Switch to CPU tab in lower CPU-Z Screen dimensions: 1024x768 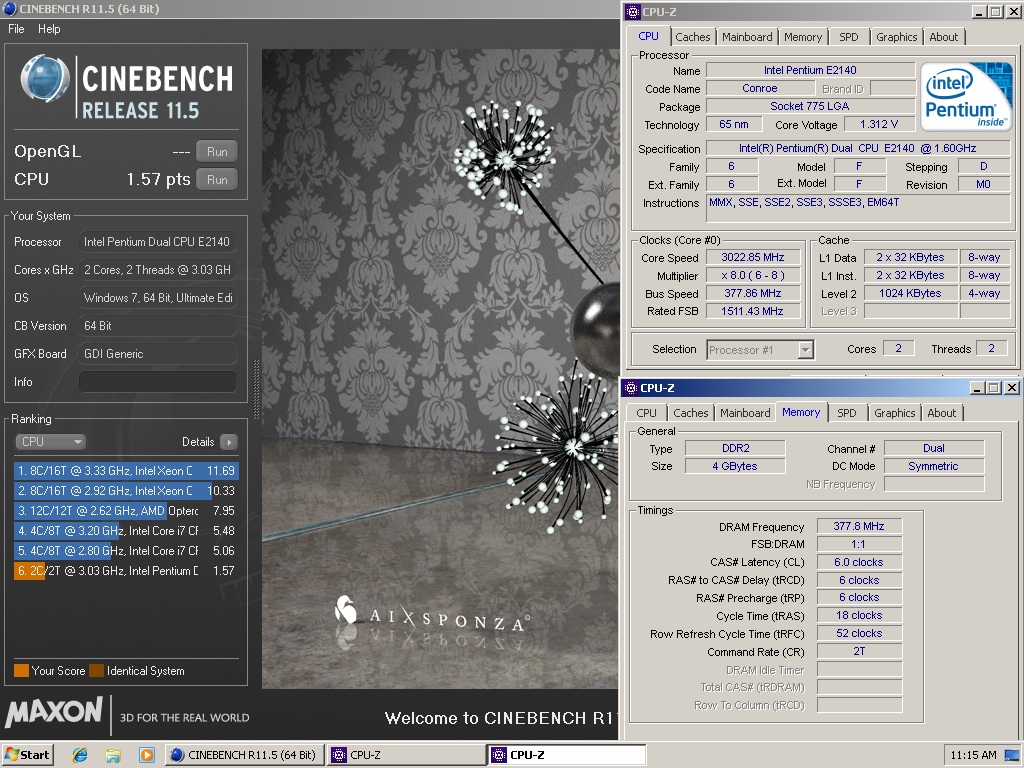tap(646, 413)
